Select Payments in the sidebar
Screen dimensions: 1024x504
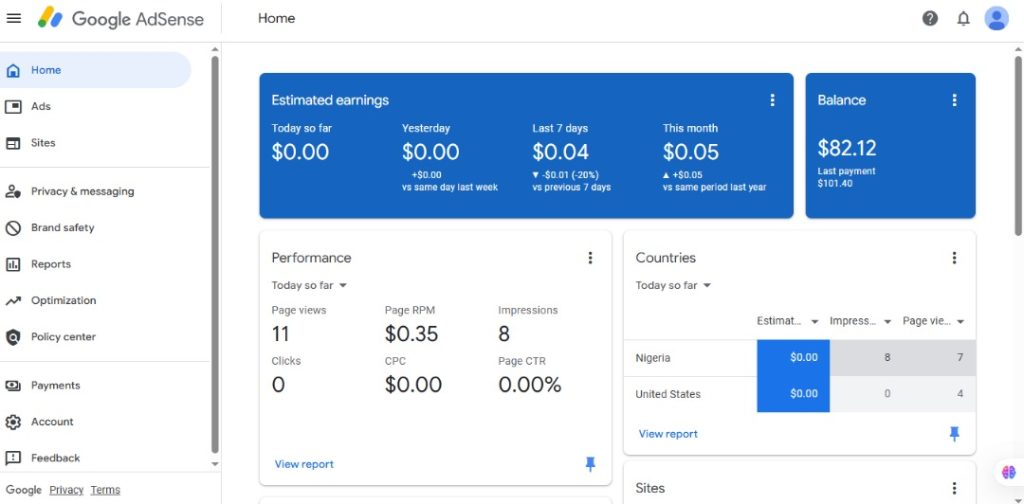point(55,385)
